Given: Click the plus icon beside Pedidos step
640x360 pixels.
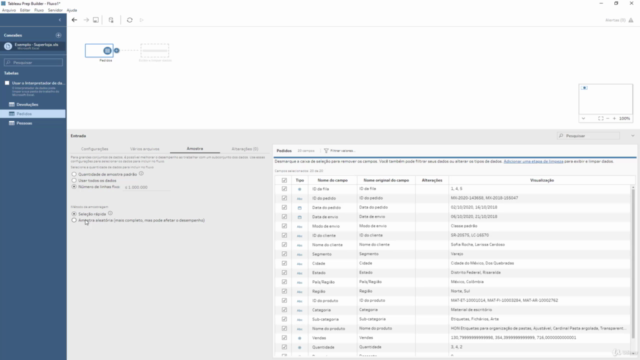Looking at the screenshot, I should tap(117, 51).
